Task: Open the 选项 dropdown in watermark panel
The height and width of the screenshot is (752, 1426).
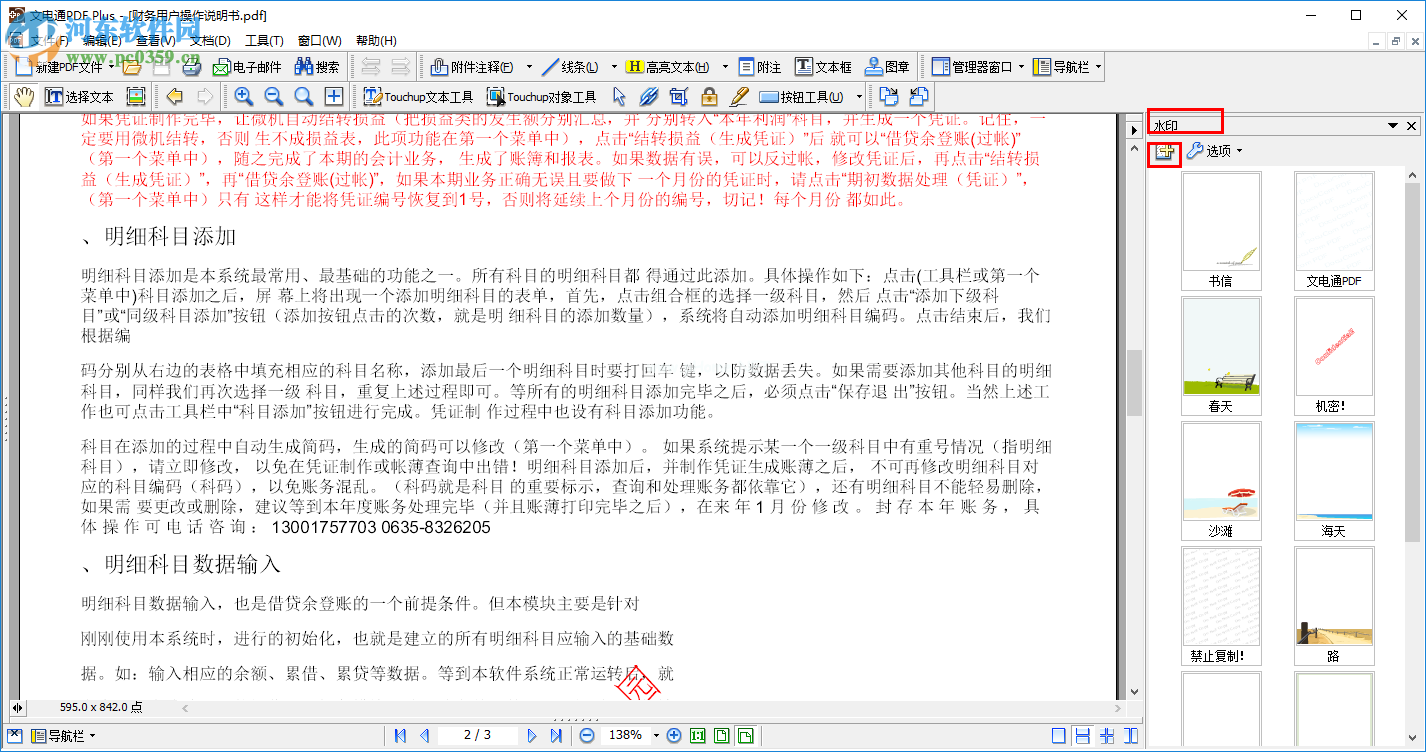Action: pos(1214,151)
